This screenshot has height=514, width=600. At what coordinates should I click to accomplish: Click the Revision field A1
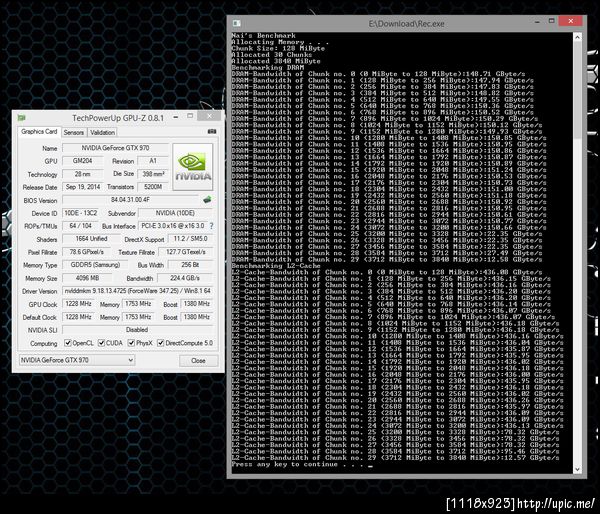(153, 161)
